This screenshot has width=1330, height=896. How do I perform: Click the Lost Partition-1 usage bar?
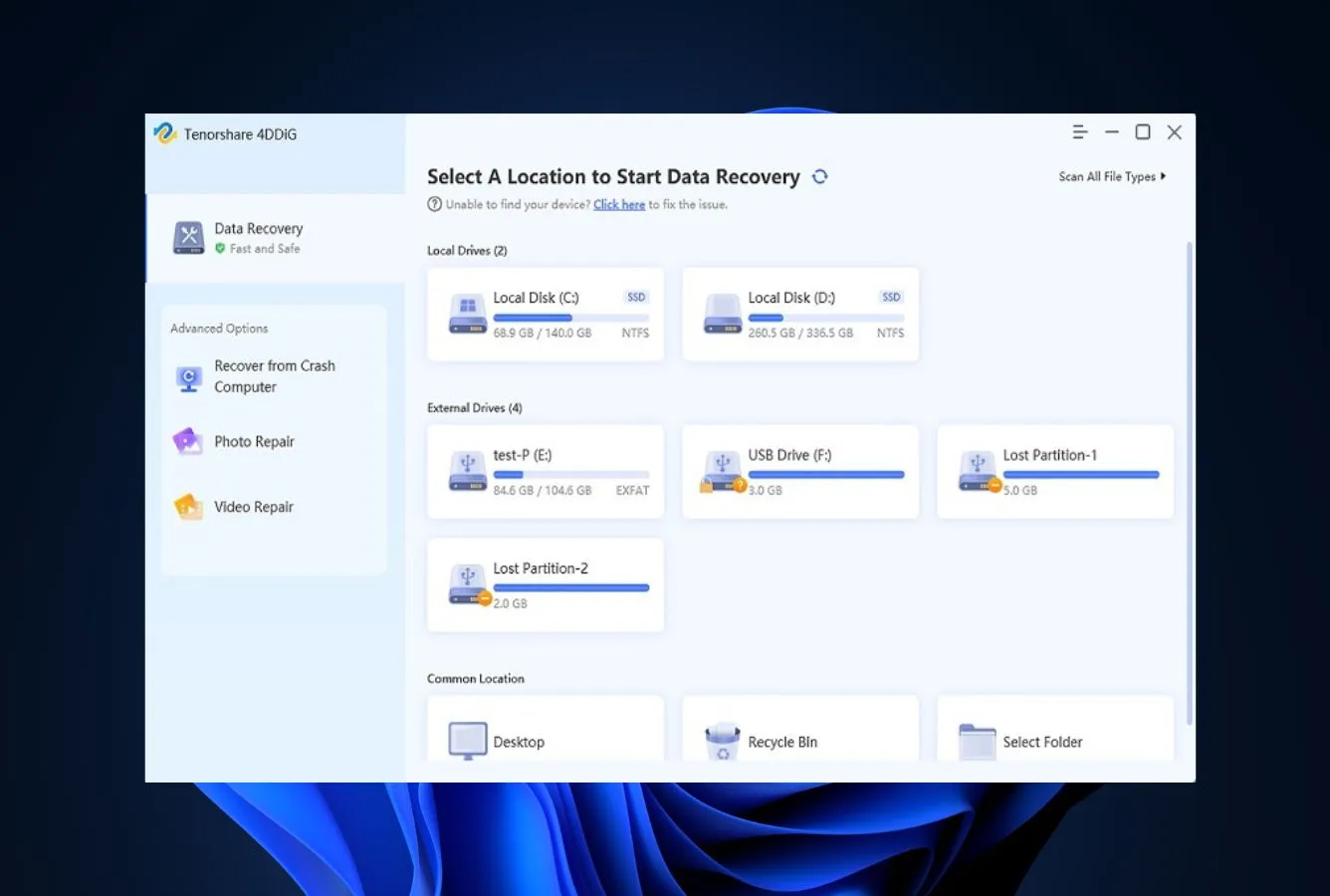(1081, 475)
